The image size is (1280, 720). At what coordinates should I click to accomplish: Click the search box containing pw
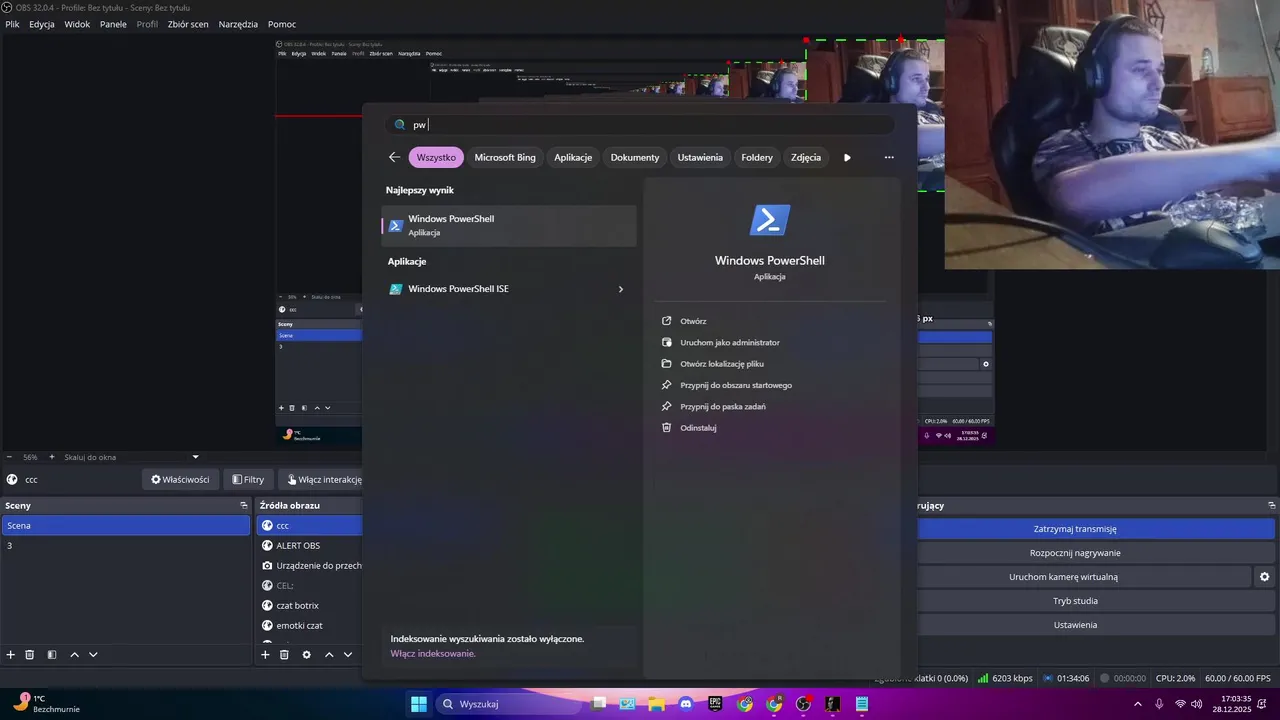tap(640, 125)
